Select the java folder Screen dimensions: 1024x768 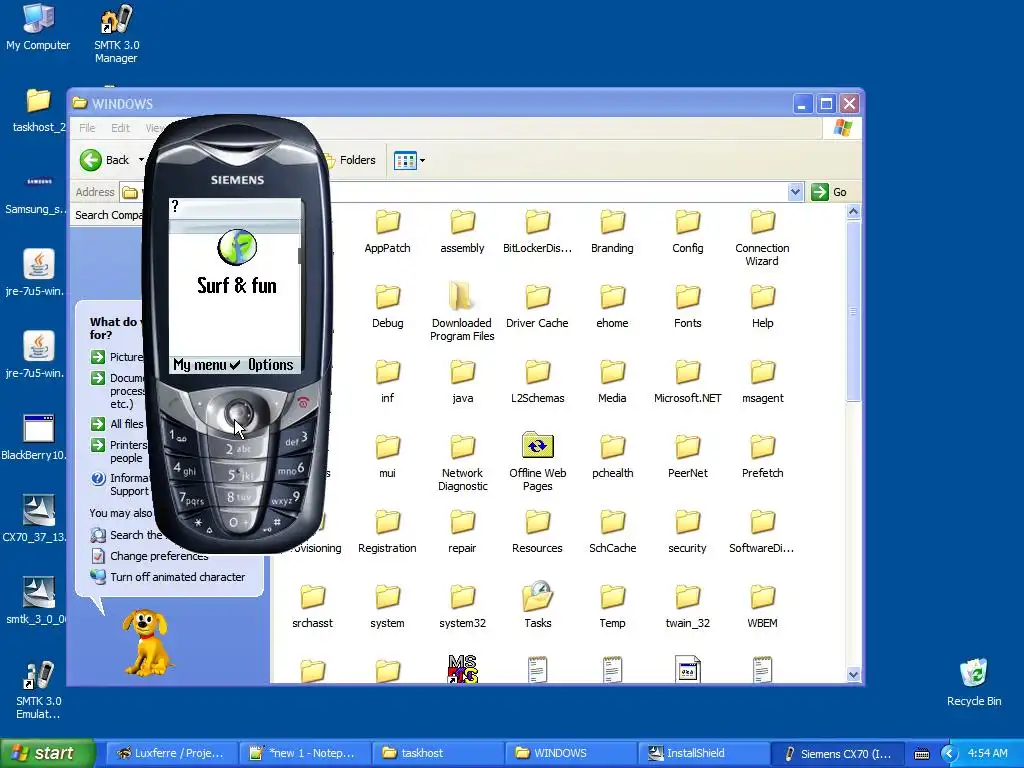pyautogui.click(x=462, y=382)
